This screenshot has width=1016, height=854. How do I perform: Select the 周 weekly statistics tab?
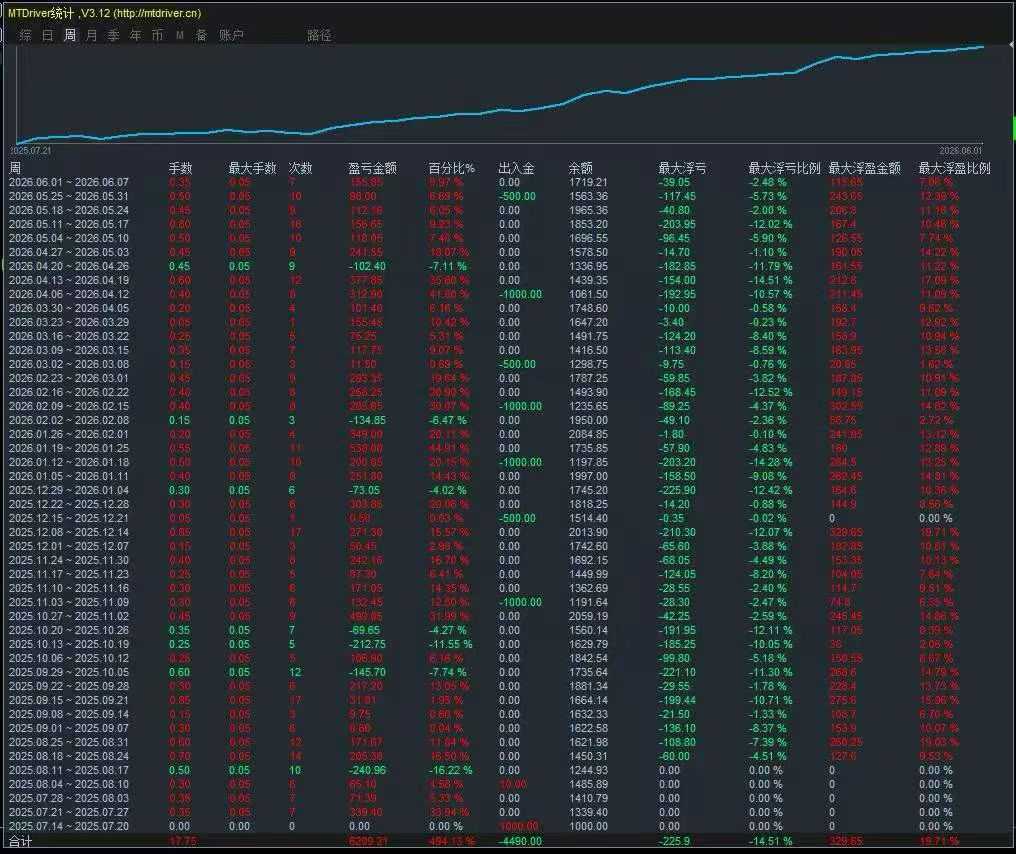tap(70, 35)
